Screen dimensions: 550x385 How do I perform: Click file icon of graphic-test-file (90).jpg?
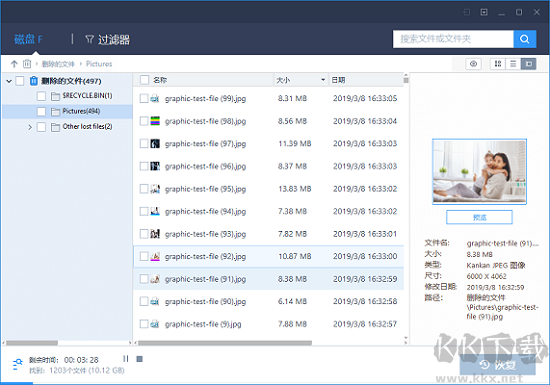155,302
